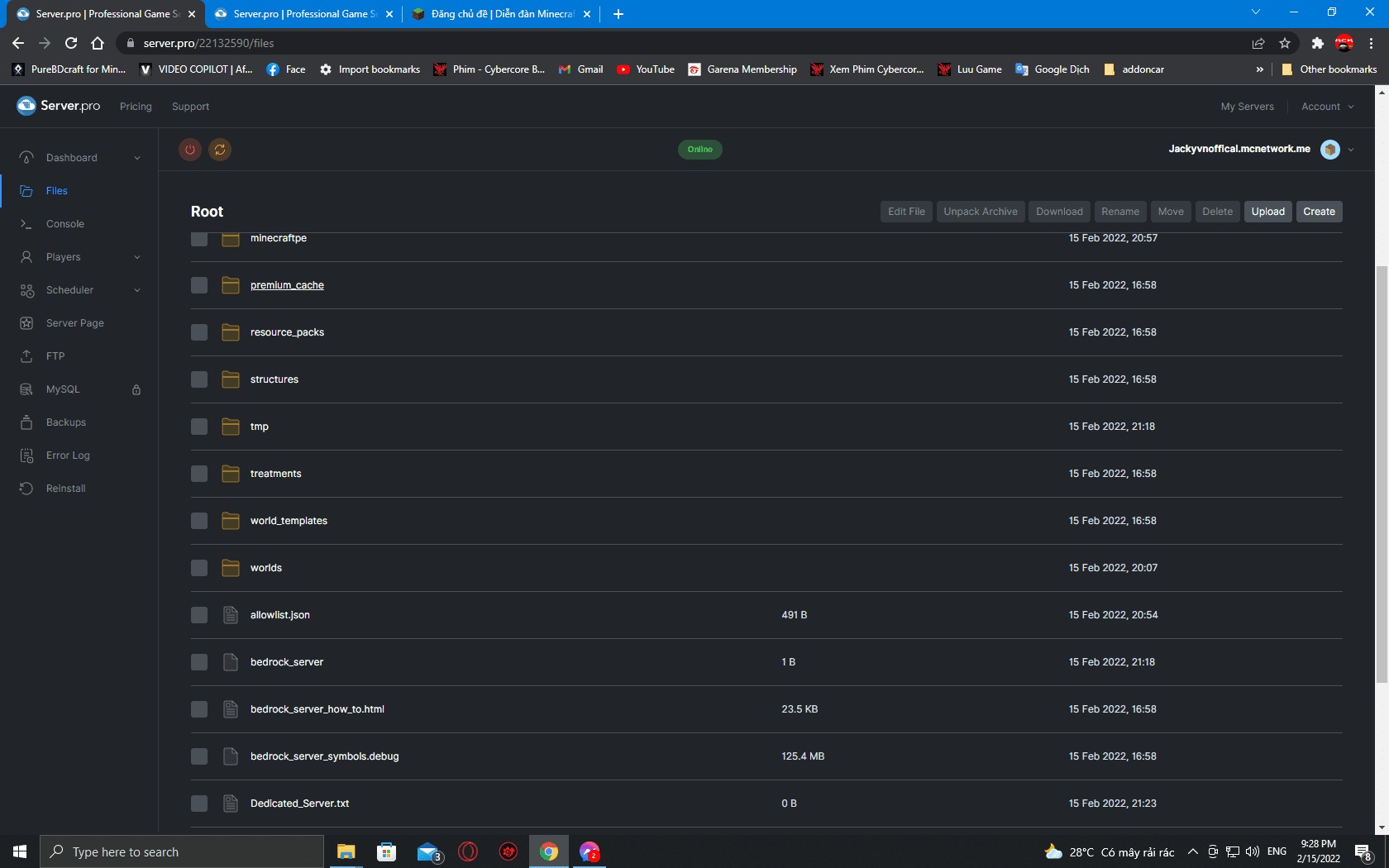This screenshot has width=1389, height=868.
Task: Select the worlds folder checkbox
Action: pos(199,568)
